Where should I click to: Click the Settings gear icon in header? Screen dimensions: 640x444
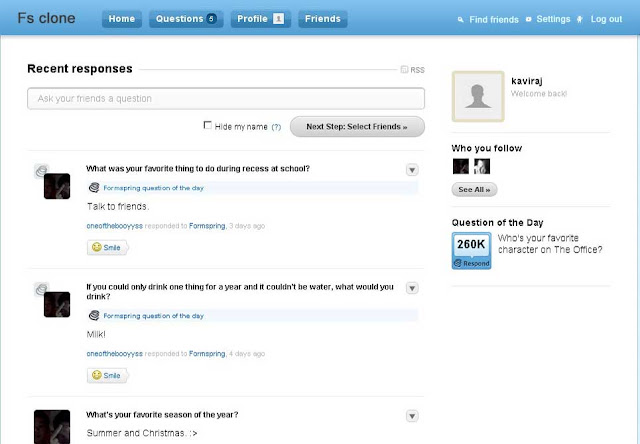pos(529,19)
